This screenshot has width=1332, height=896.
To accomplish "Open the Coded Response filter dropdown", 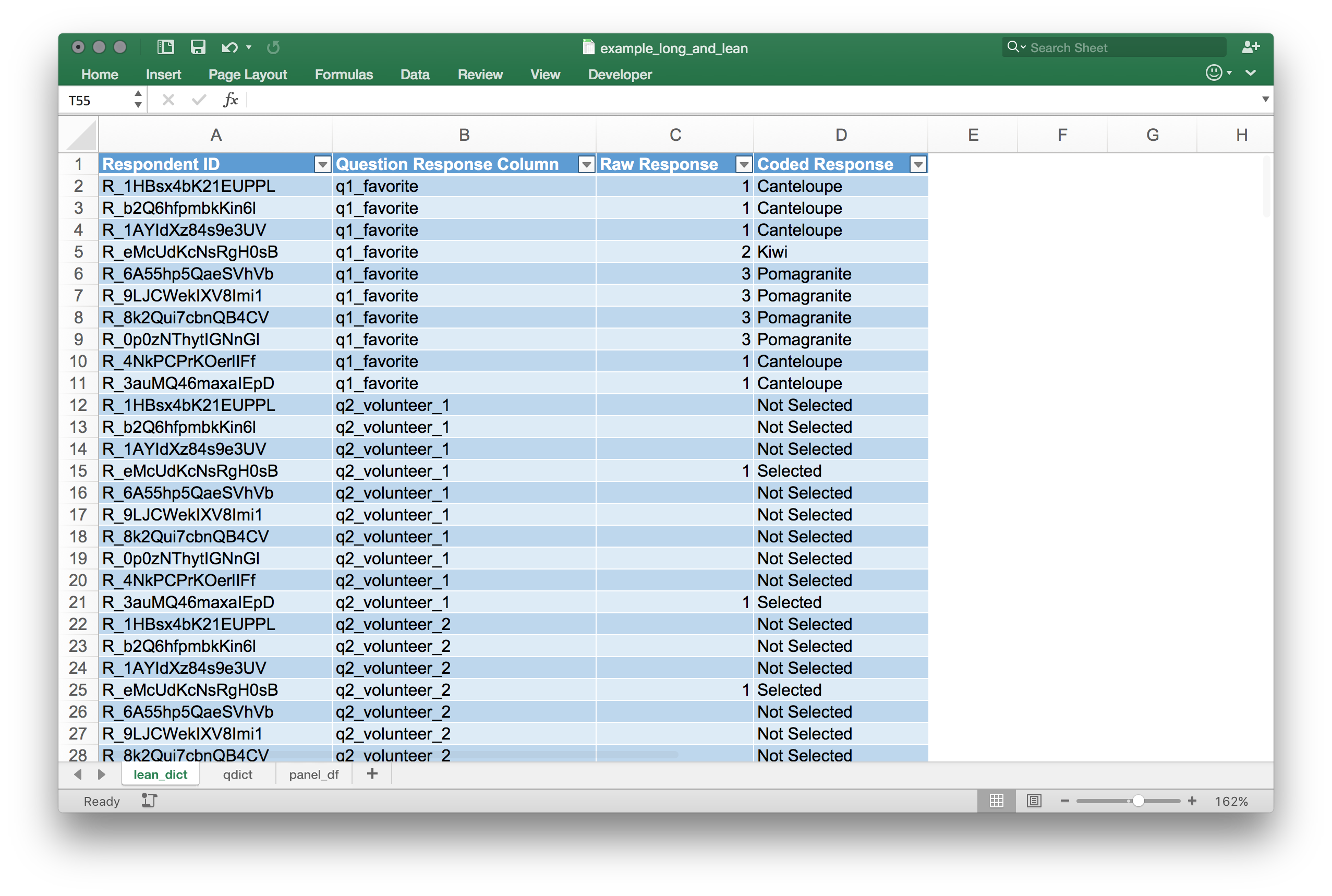I will point(918,164).
